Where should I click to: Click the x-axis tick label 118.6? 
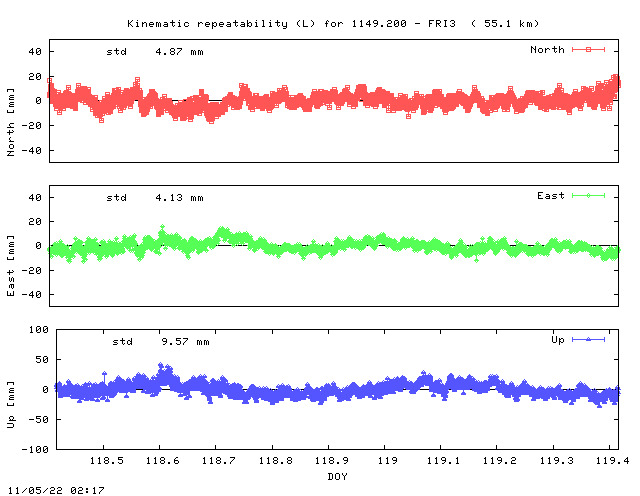coord(162,460)
